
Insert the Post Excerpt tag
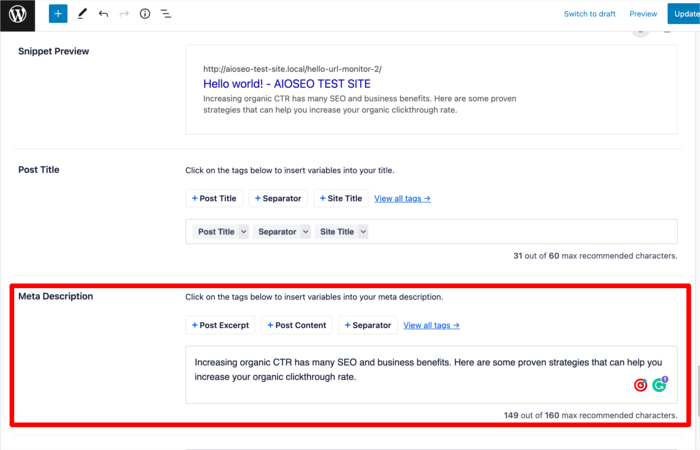tap(221, 325)
